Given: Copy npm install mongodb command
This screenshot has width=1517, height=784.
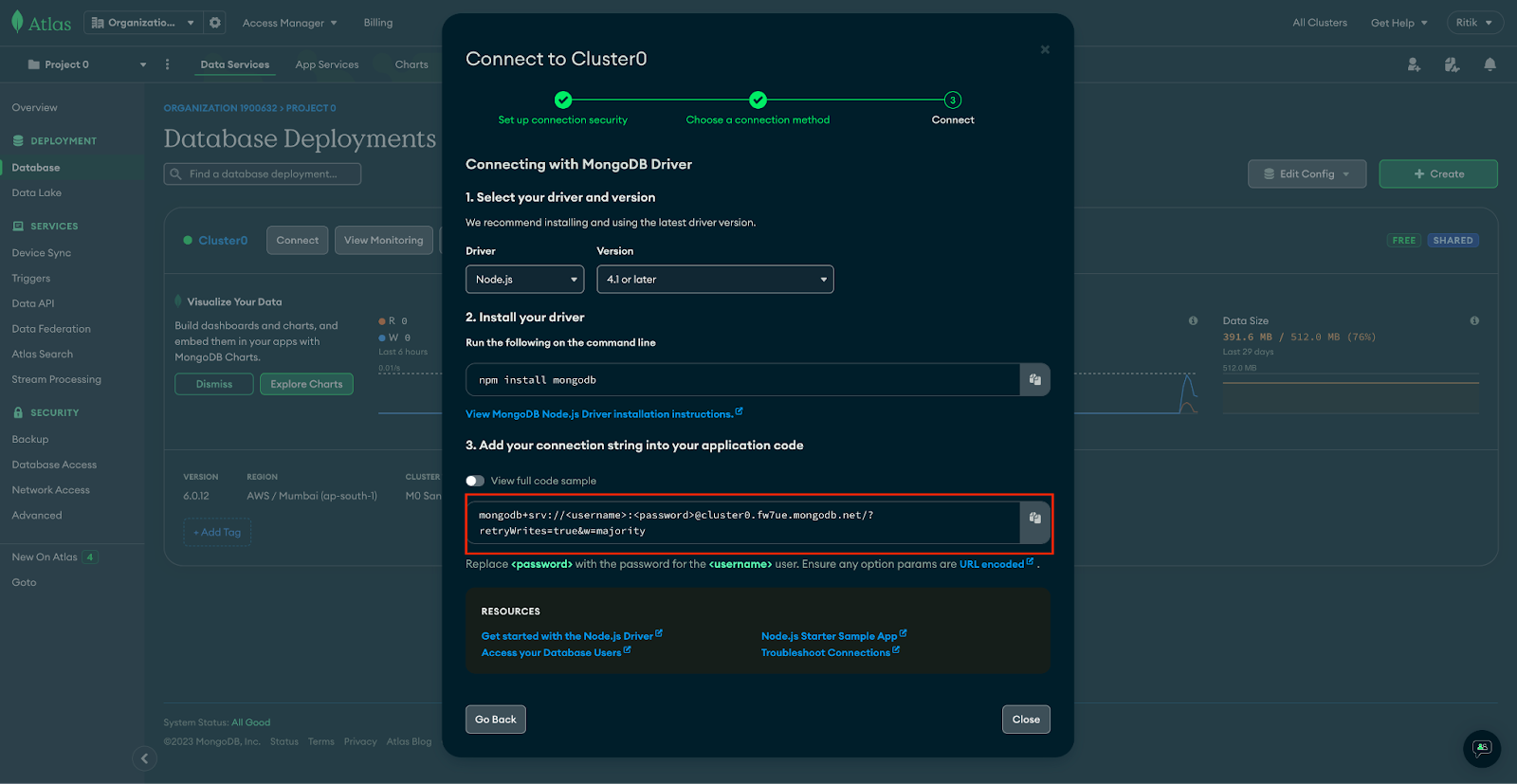Looking at the screenshot, I should point(1034,379).
